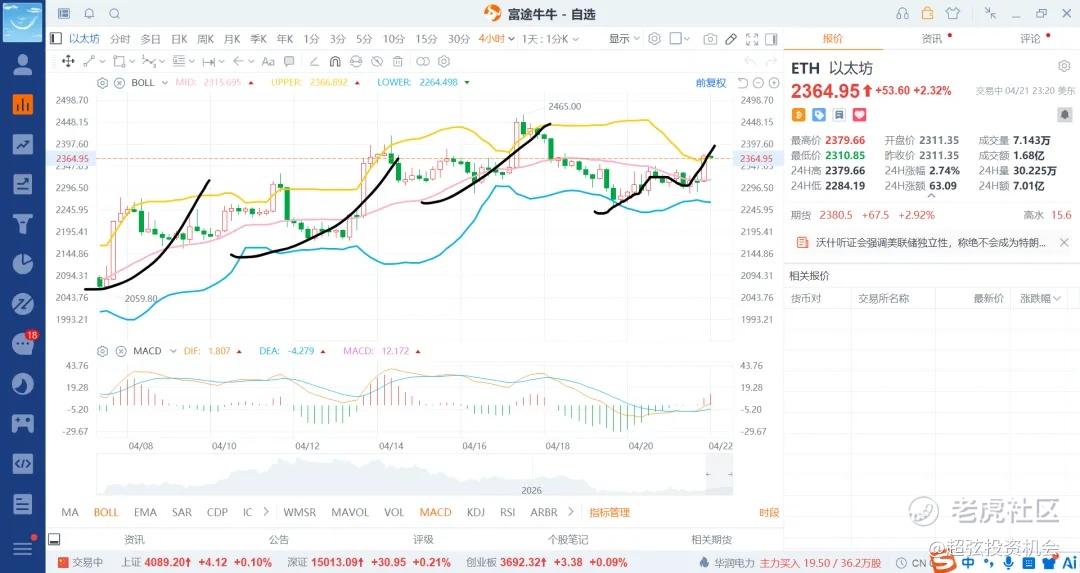Open 指标管理 indicator management
Image resolution: width=1080 pixels, height=573 pixels.
609,512
